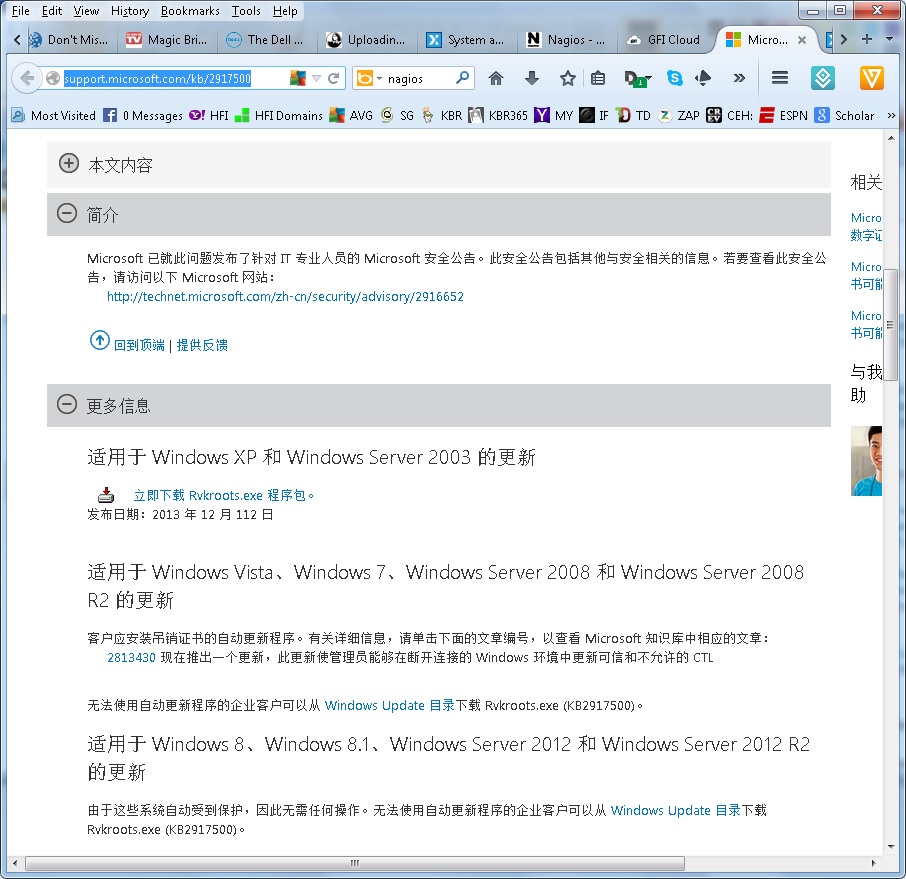Open the Downloads arrow icon

coord(532,78)
